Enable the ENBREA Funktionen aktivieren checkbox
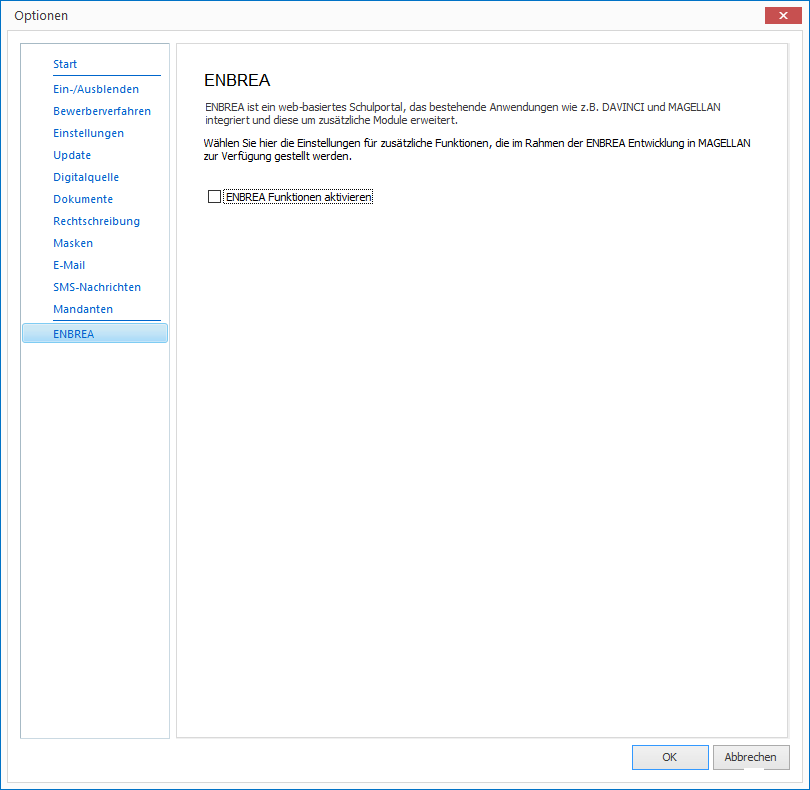Image resolution: width=810 pixels, height=790 pixels. tap(214, 197)
